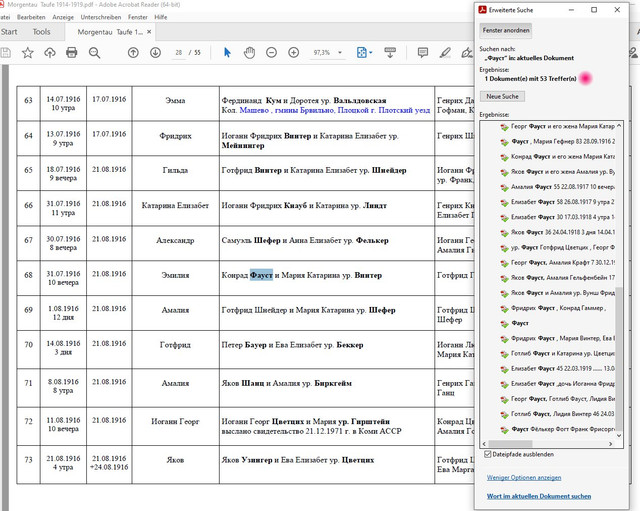Click the results list vertical scrollbar thumb
The image size is (640, 511).
pos(619,358)
